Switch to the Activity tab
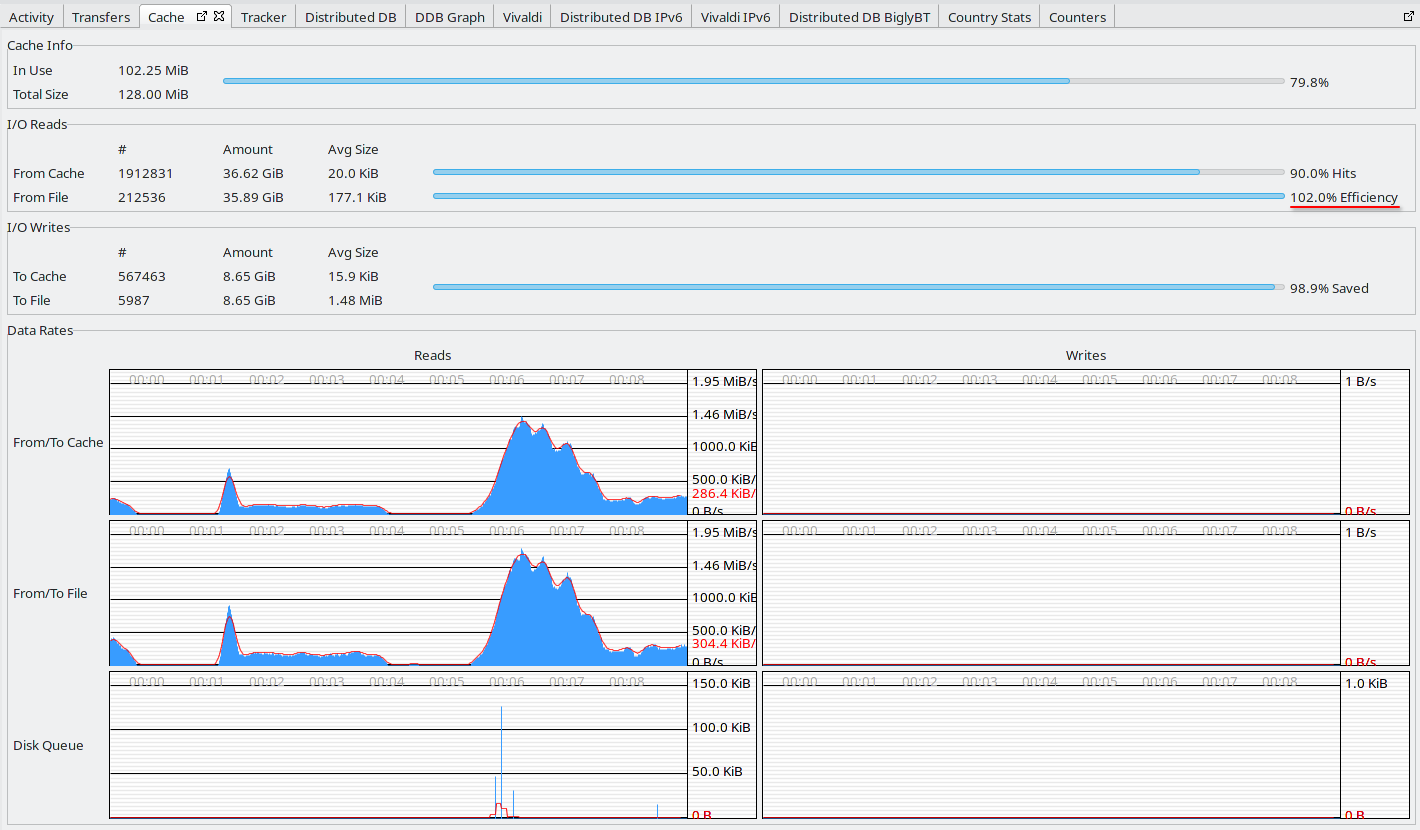This screenshot has height=830, width=1420. (x=31, y=17)
